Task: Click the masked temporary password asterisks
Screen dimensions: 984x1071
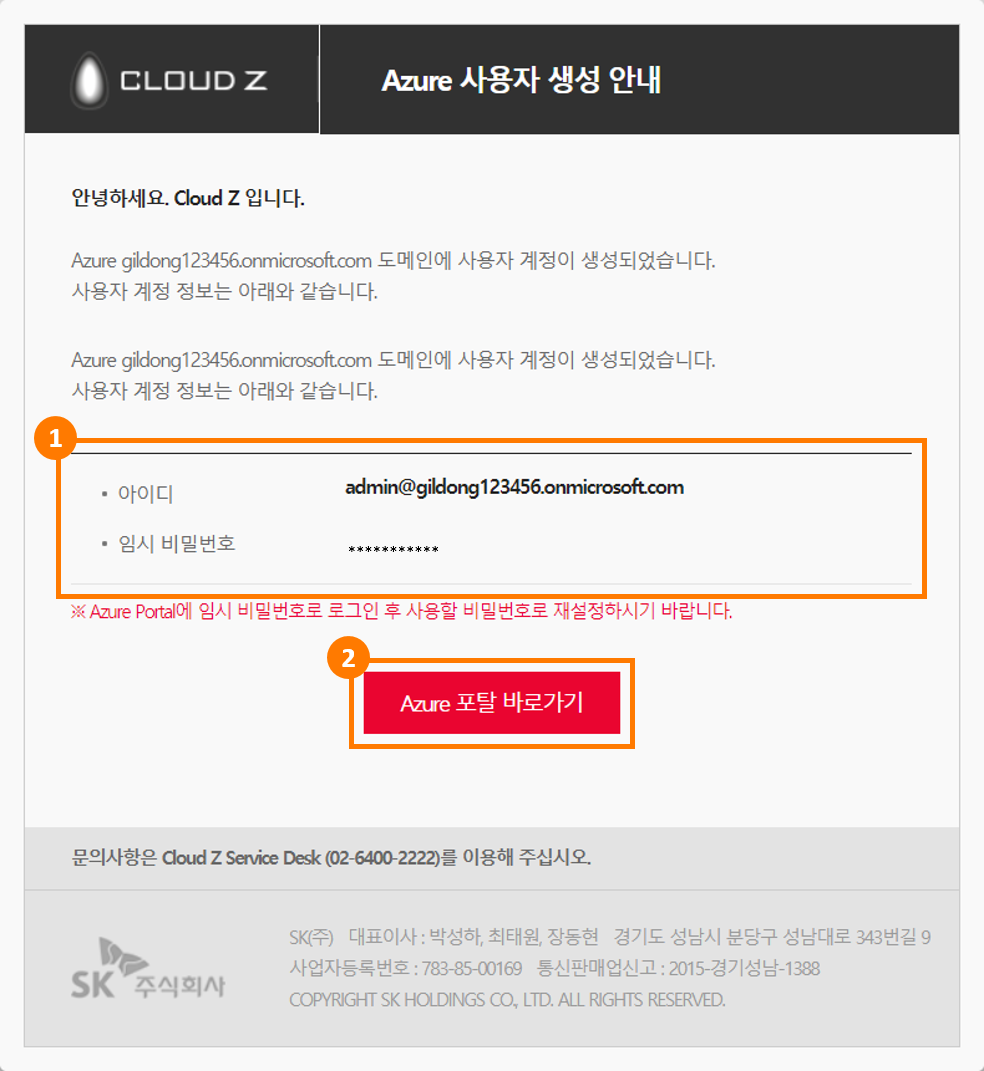Action: [x=393, y=550]
